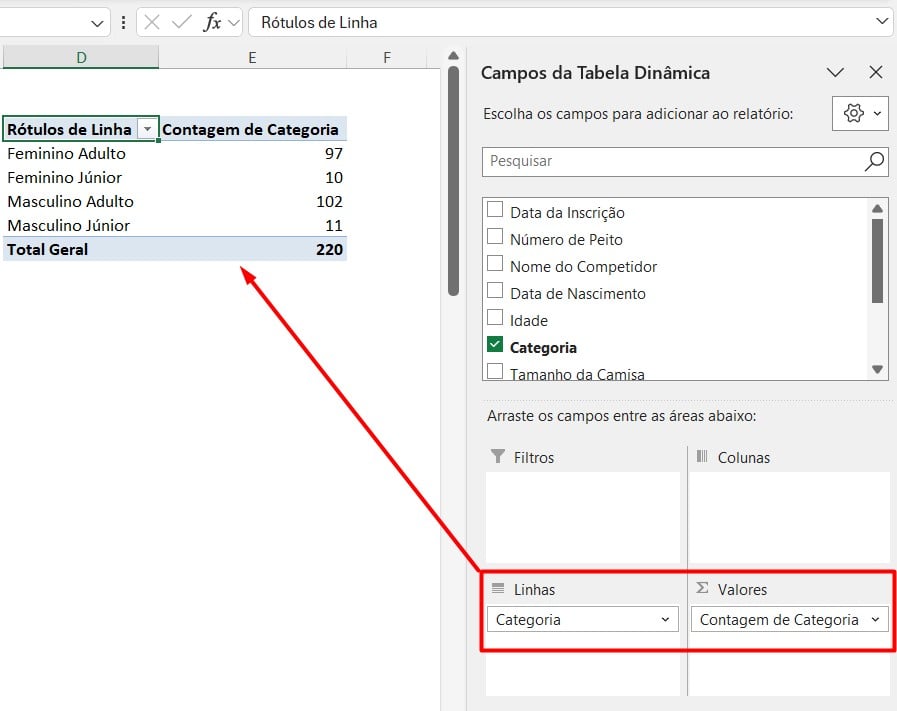Open the Name Box dropdown arrow

click(x=97, y=22)
